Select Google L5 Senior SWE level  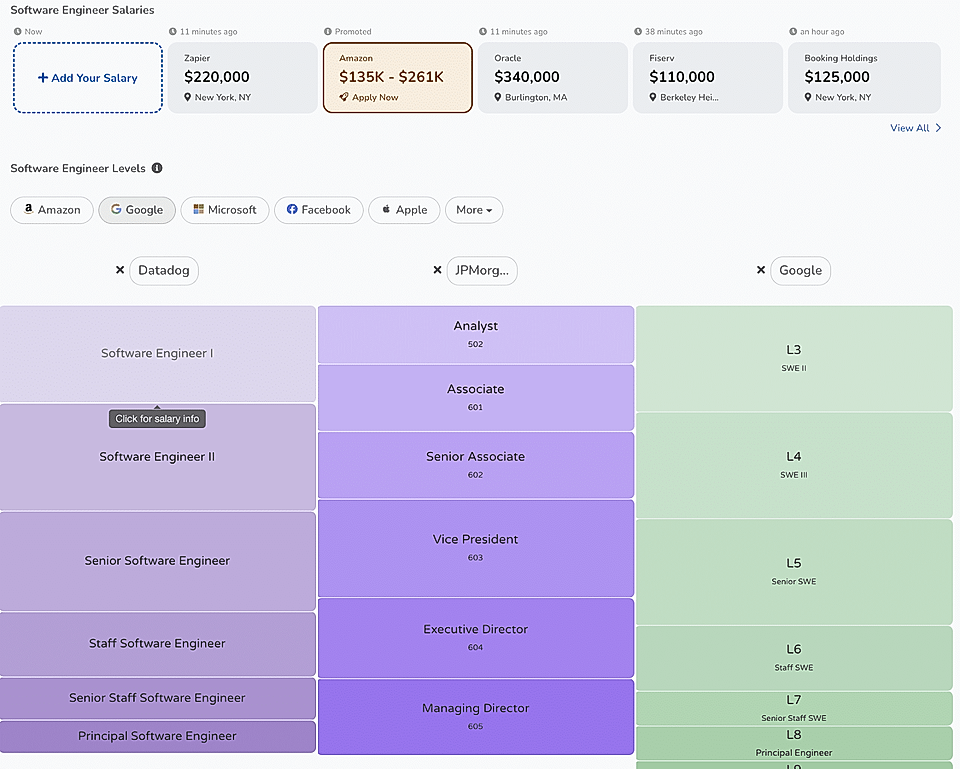pos(794,572)
